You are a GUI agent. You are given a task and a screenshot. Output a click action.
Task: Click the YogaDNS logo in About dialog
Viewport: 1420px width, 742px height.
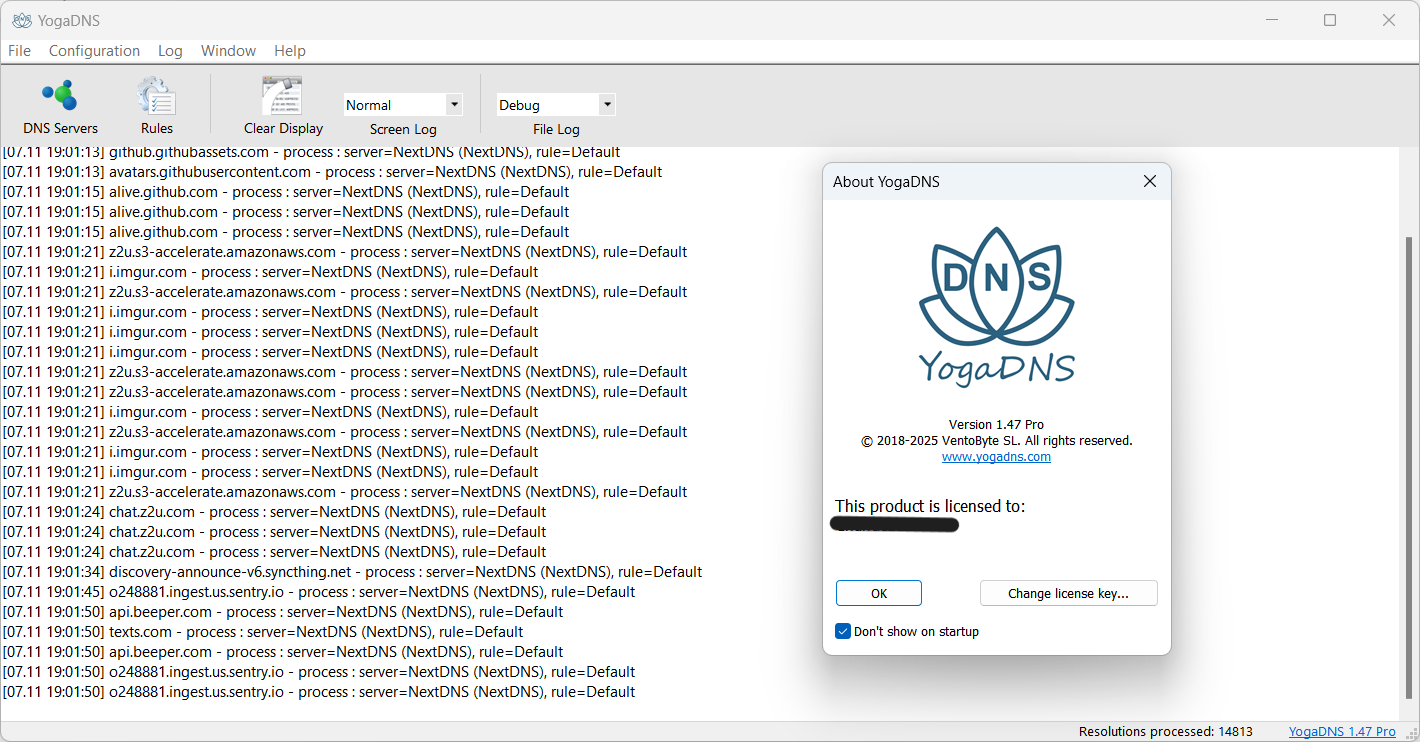tap(996, 306)
